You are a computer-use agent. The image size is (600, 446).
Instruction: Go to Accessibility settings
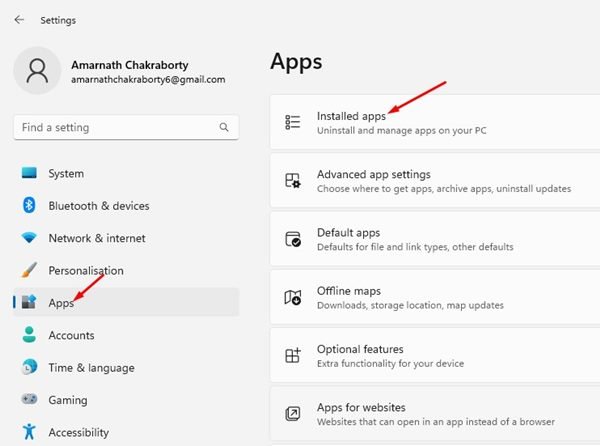click(x=126, y=432)
